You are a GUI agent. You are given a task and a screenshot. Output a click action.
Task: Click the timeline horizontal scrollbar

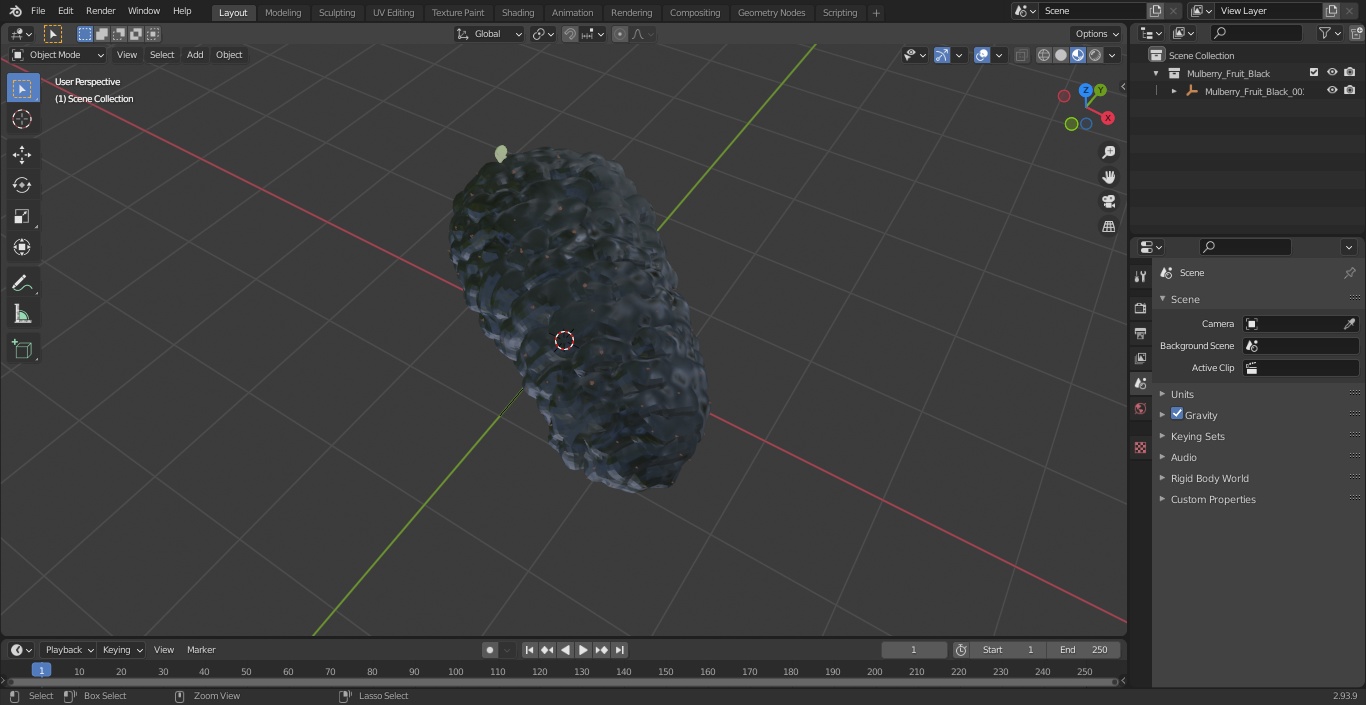[563, 682]
